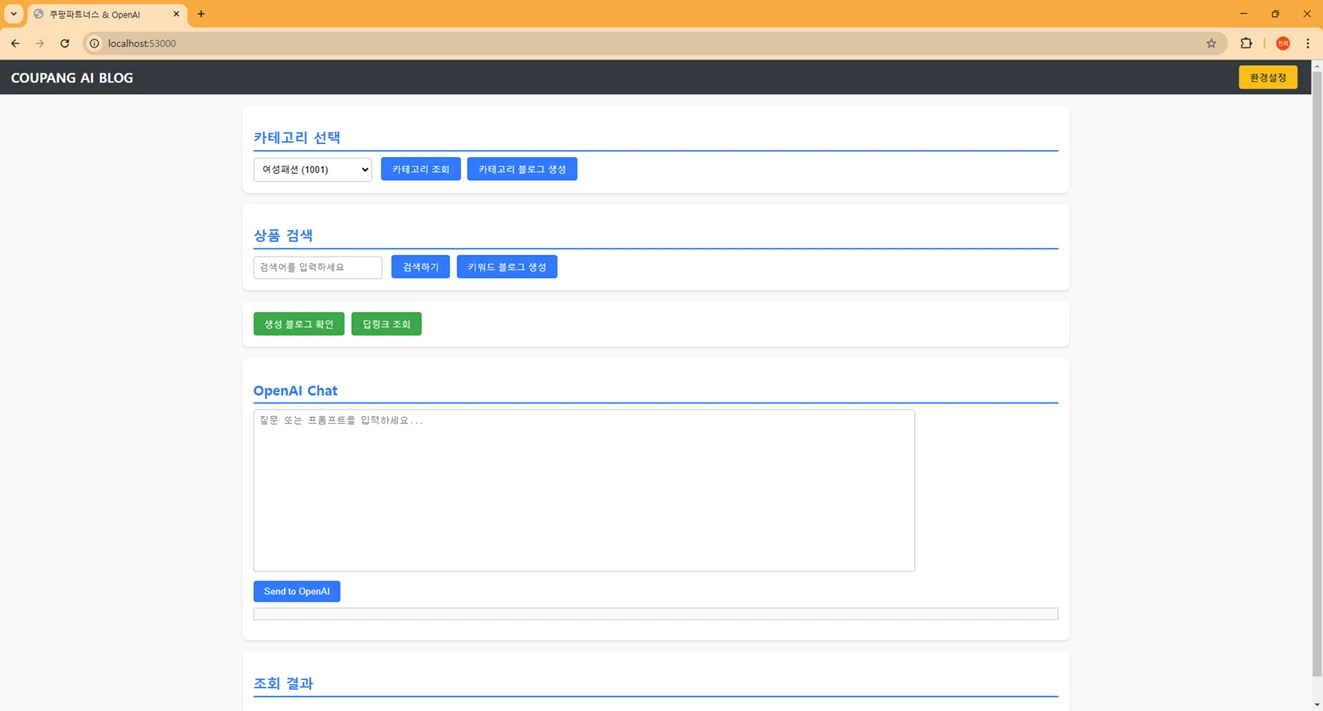This screenshot has width=1323, height=711.
Task: Open a new tab with plus icon
Action: pyautogui.click(x=201, y=14)
